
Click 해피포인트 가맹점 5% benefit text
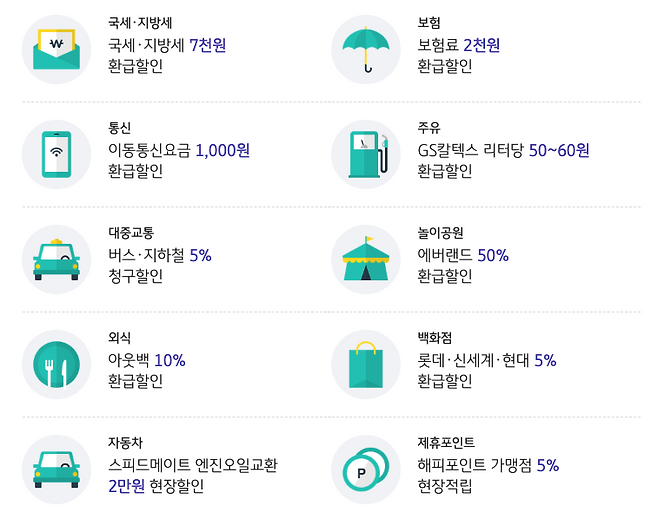[488, 465]
